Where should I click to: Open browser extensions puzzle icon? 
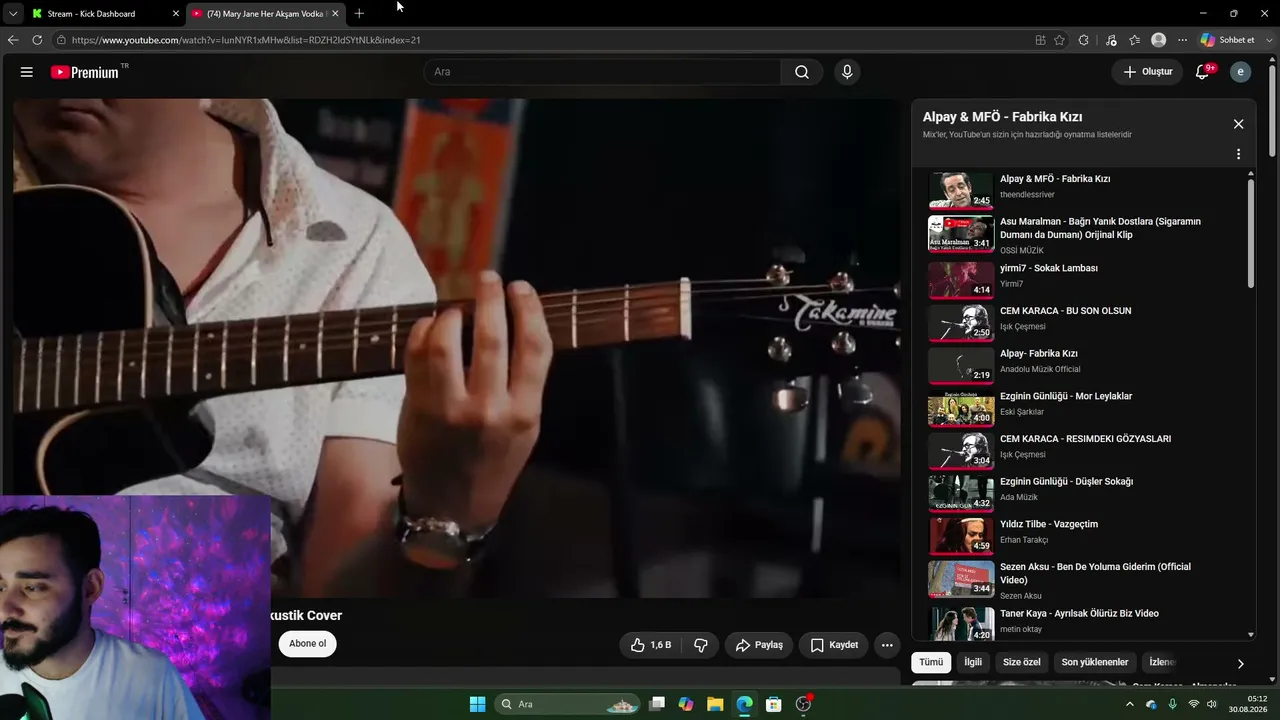click(1084, 40)
